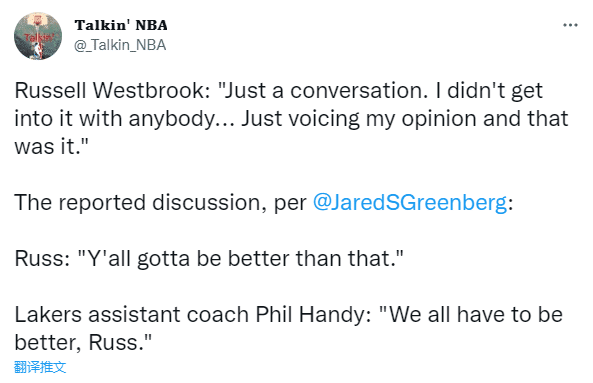Click the phrase "assistant coach"
Viewport: 593px width, 383px height.
(x=168, y=315)
